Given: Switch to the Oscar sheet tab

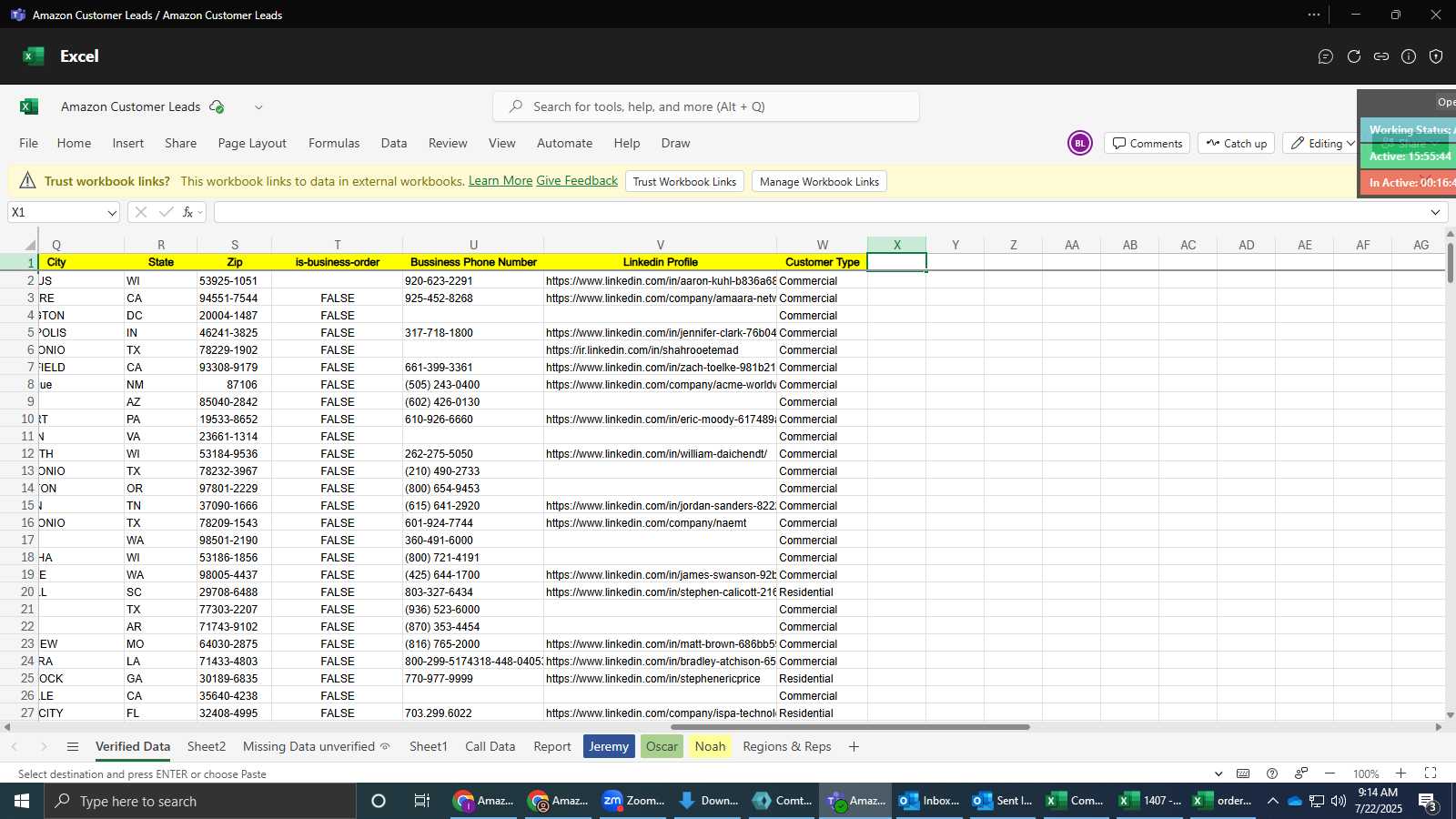Looking at the screenshot, I should [662, 747].
